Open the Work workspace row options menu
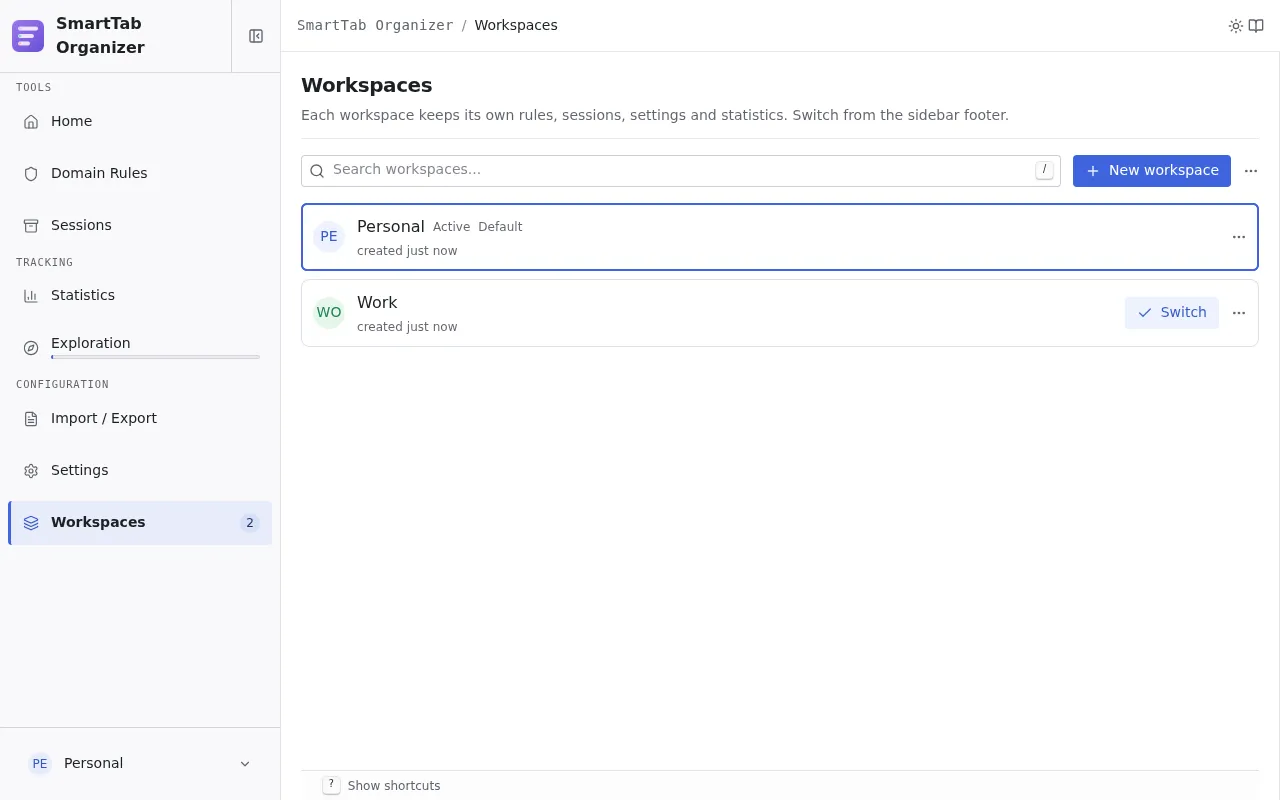Viewport: 1280px width, 800px height. [x=1239, y=313]
